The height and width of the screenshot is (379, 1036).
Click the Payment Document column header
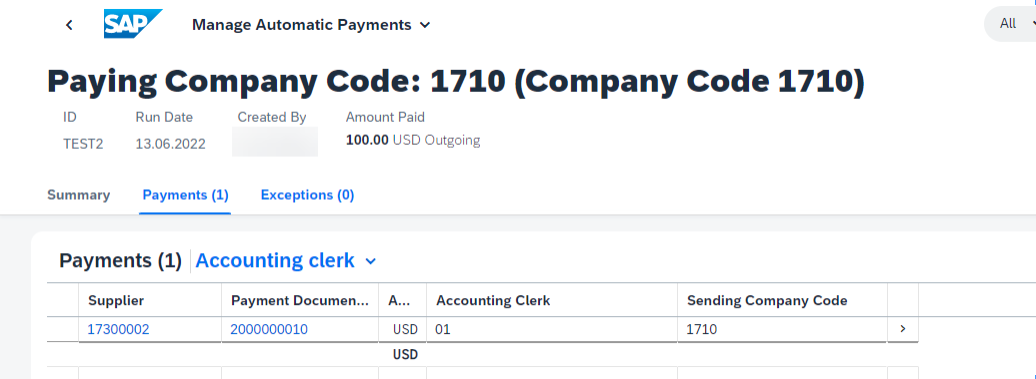(x=300, y=300)
